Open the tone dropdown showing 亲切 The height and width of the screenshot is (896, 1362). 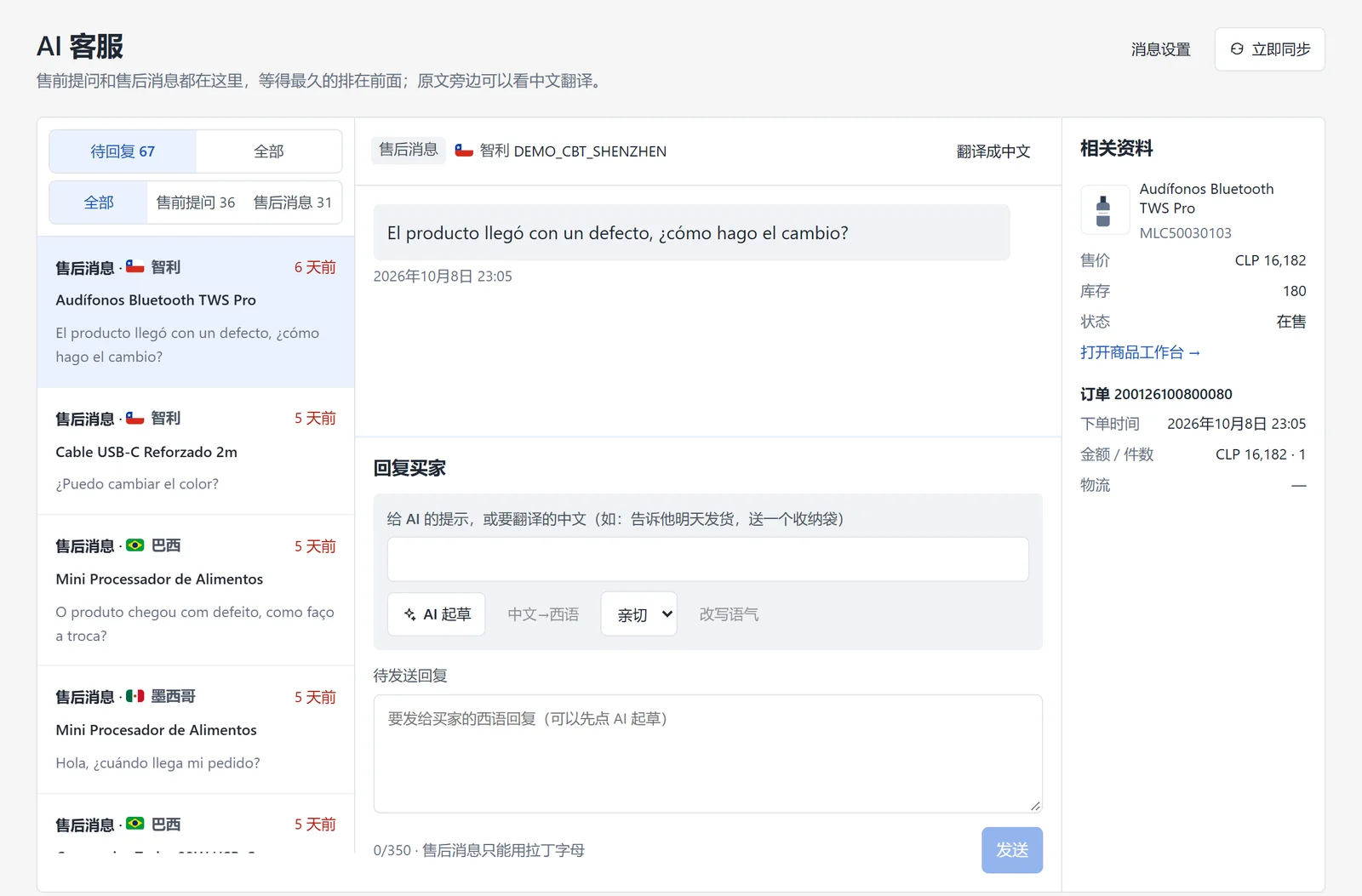(x=638, y=614)
